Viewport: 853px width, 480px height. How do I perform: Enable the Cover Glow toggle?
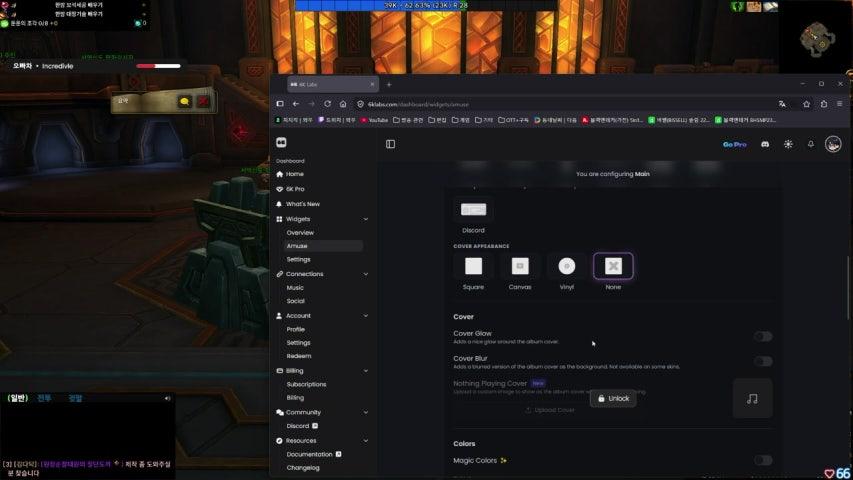tap(763, 337)
